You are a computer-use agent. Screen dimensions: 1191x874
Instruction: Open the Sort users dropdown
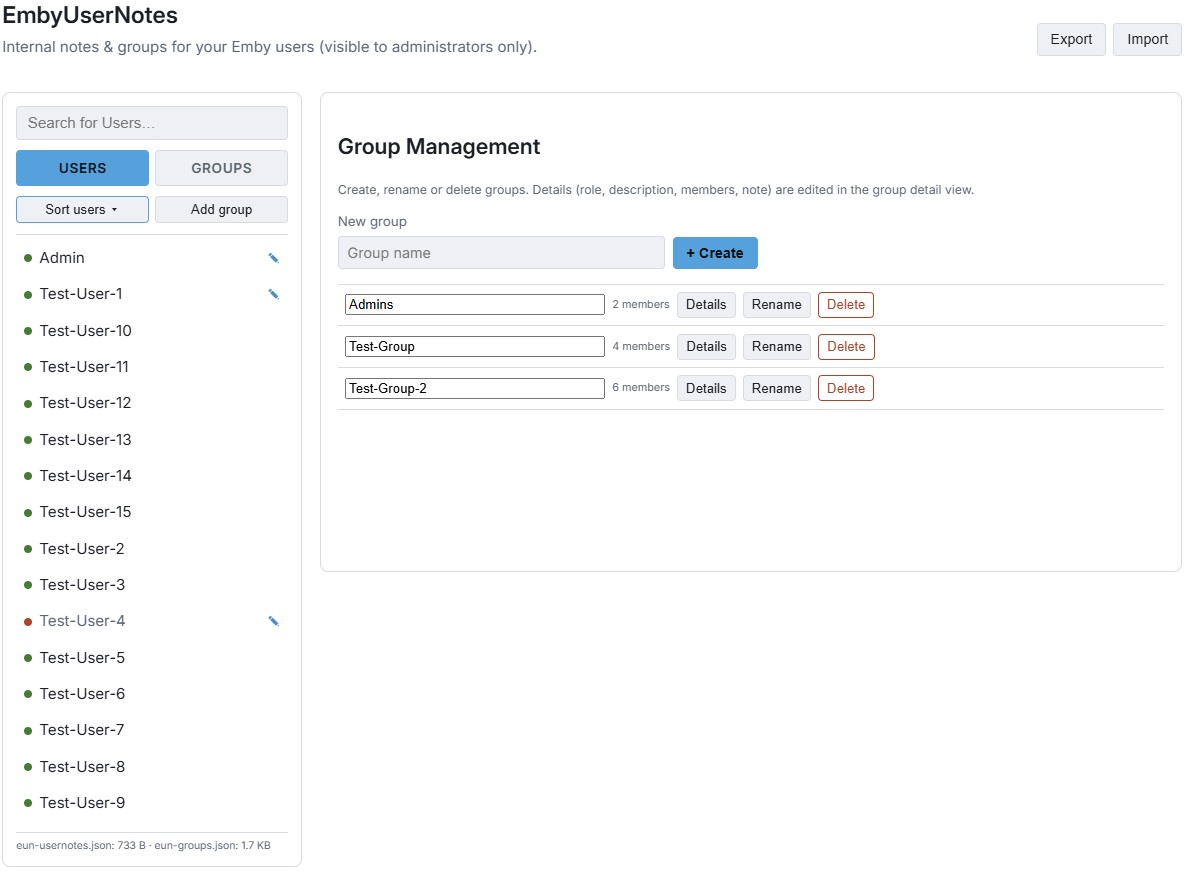click(x=82, y=210)
